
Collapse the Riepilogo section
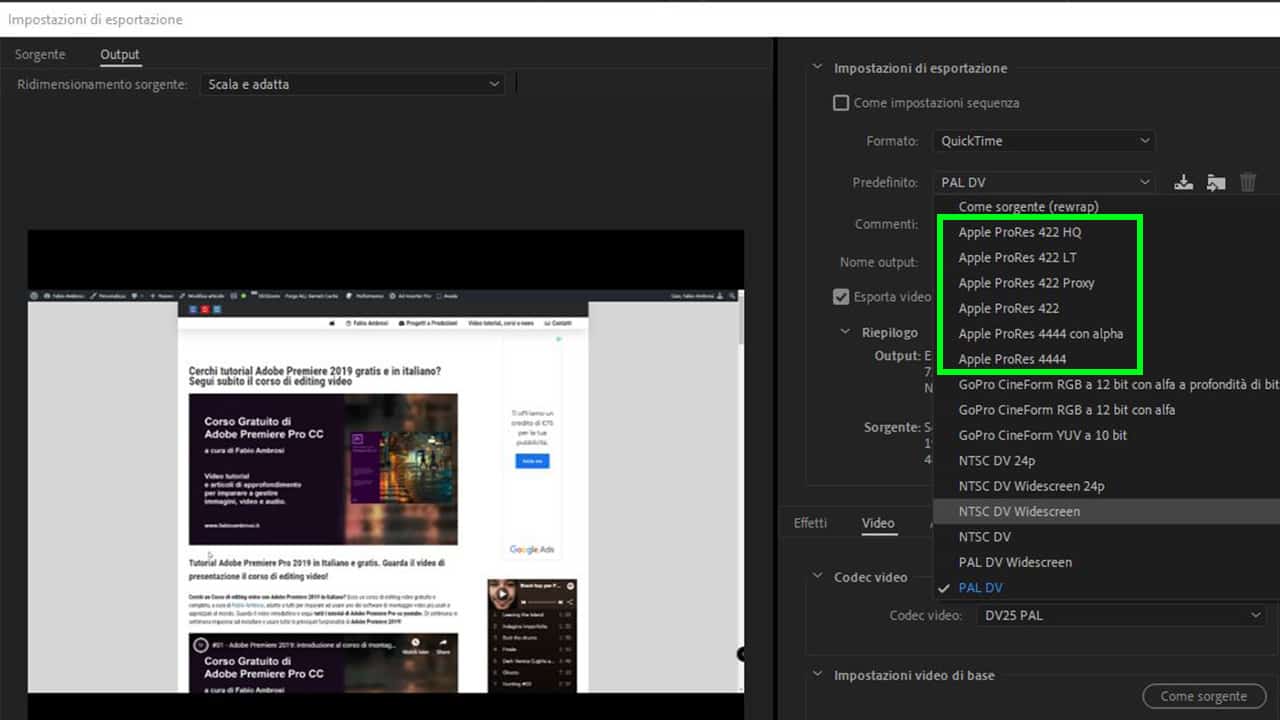tap(846, 332)
